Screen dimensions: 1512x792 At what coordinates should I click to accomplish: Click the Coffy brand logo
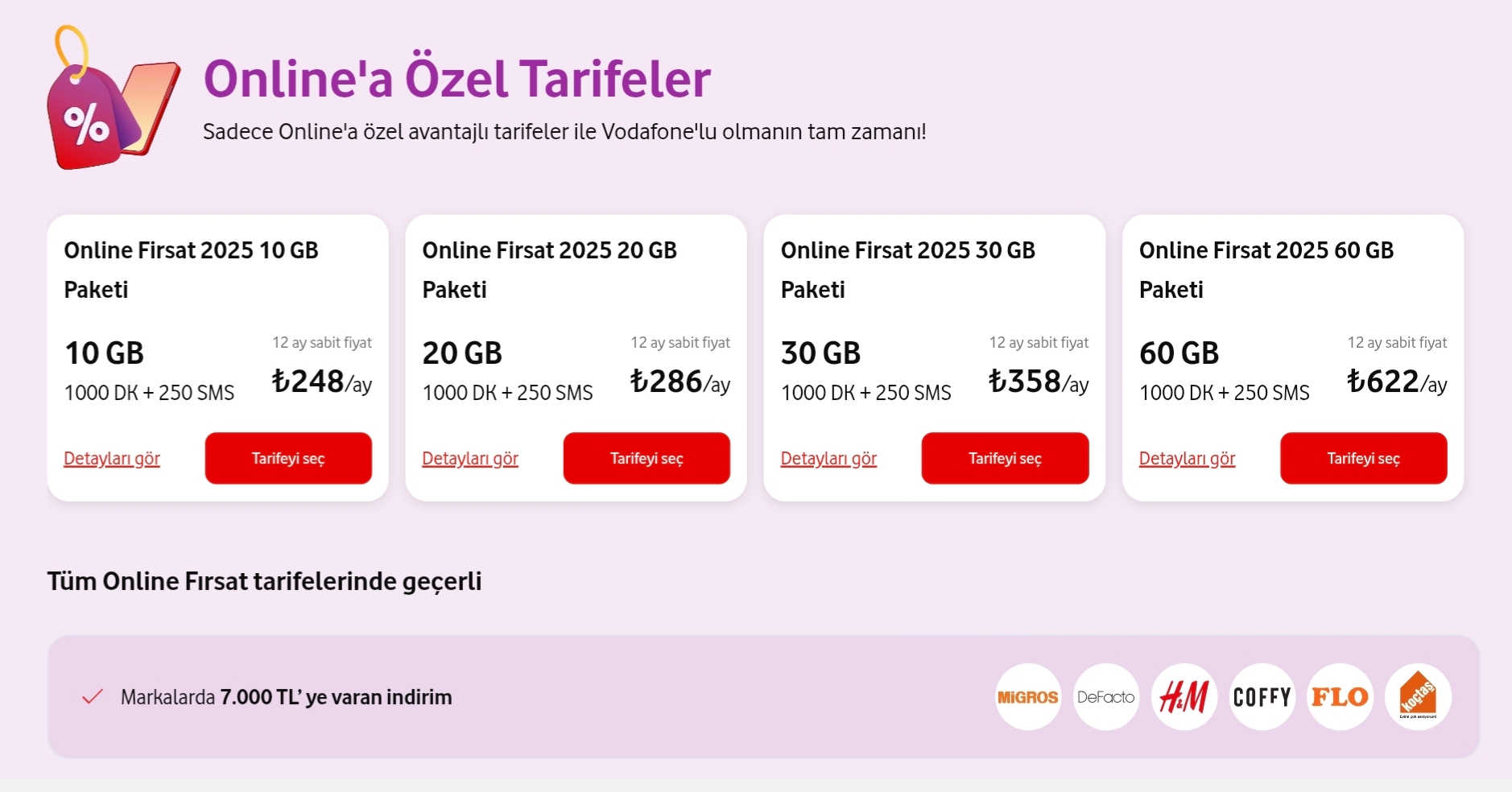point(1262,697)
